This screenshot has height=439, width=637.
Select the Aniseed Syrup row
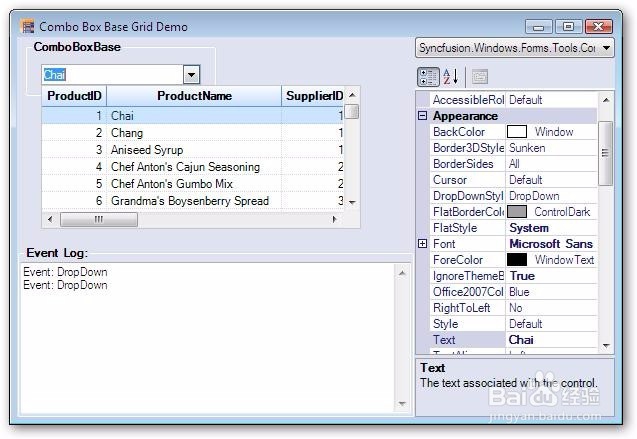point(193,150)
